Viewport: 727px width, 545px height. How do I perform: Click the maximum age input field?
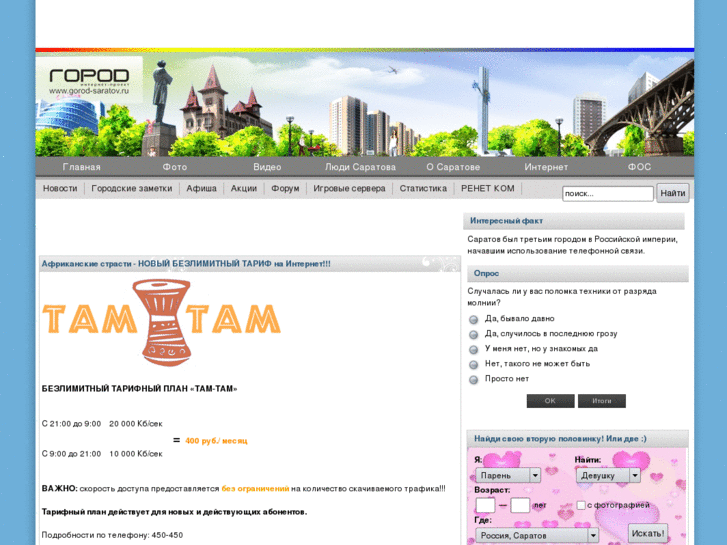[520, 505]
